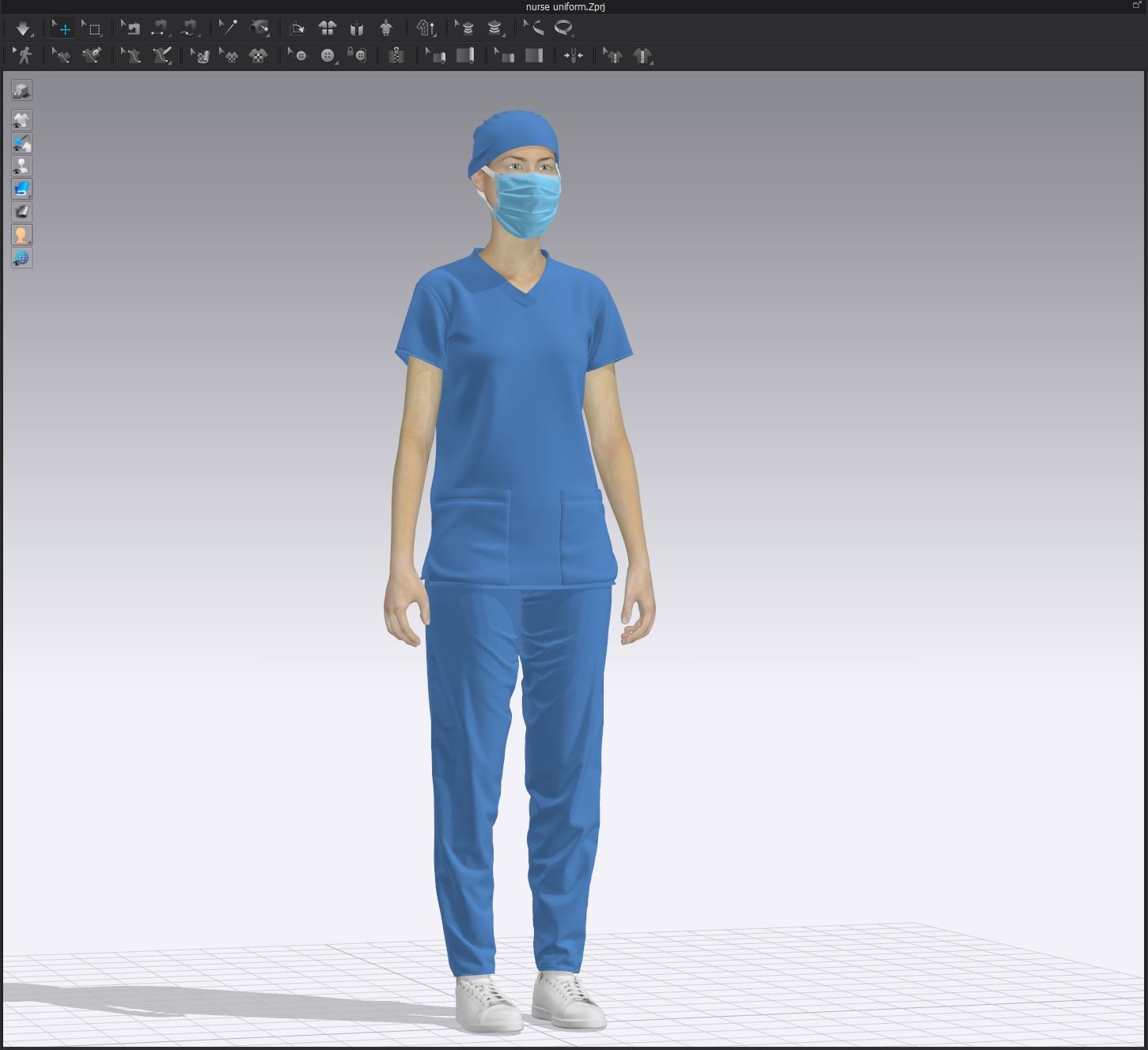Click the scene snapshot button in sidebar
This screenshot has height=1050, width=1148.
(21, 90)
